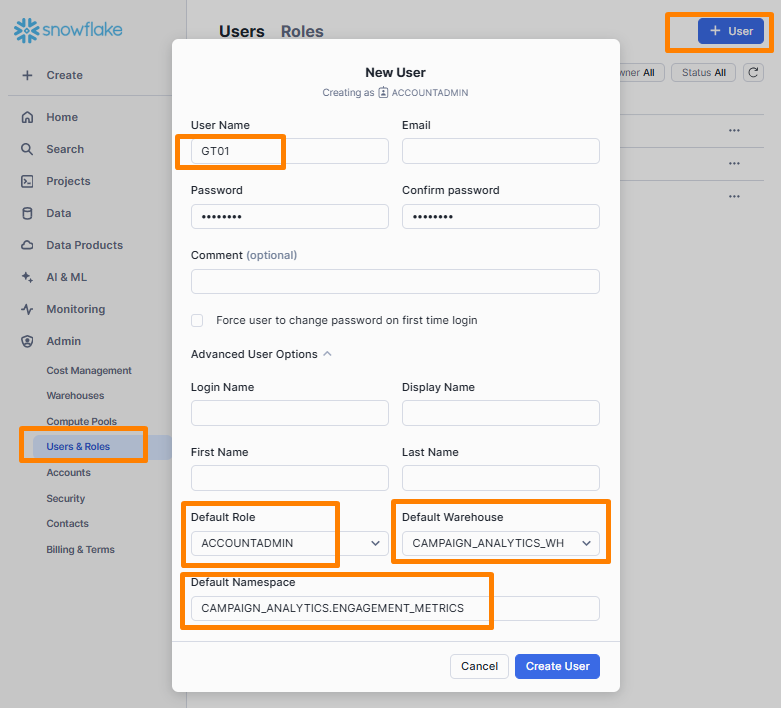Switch to the Users tab

[242, 31]
